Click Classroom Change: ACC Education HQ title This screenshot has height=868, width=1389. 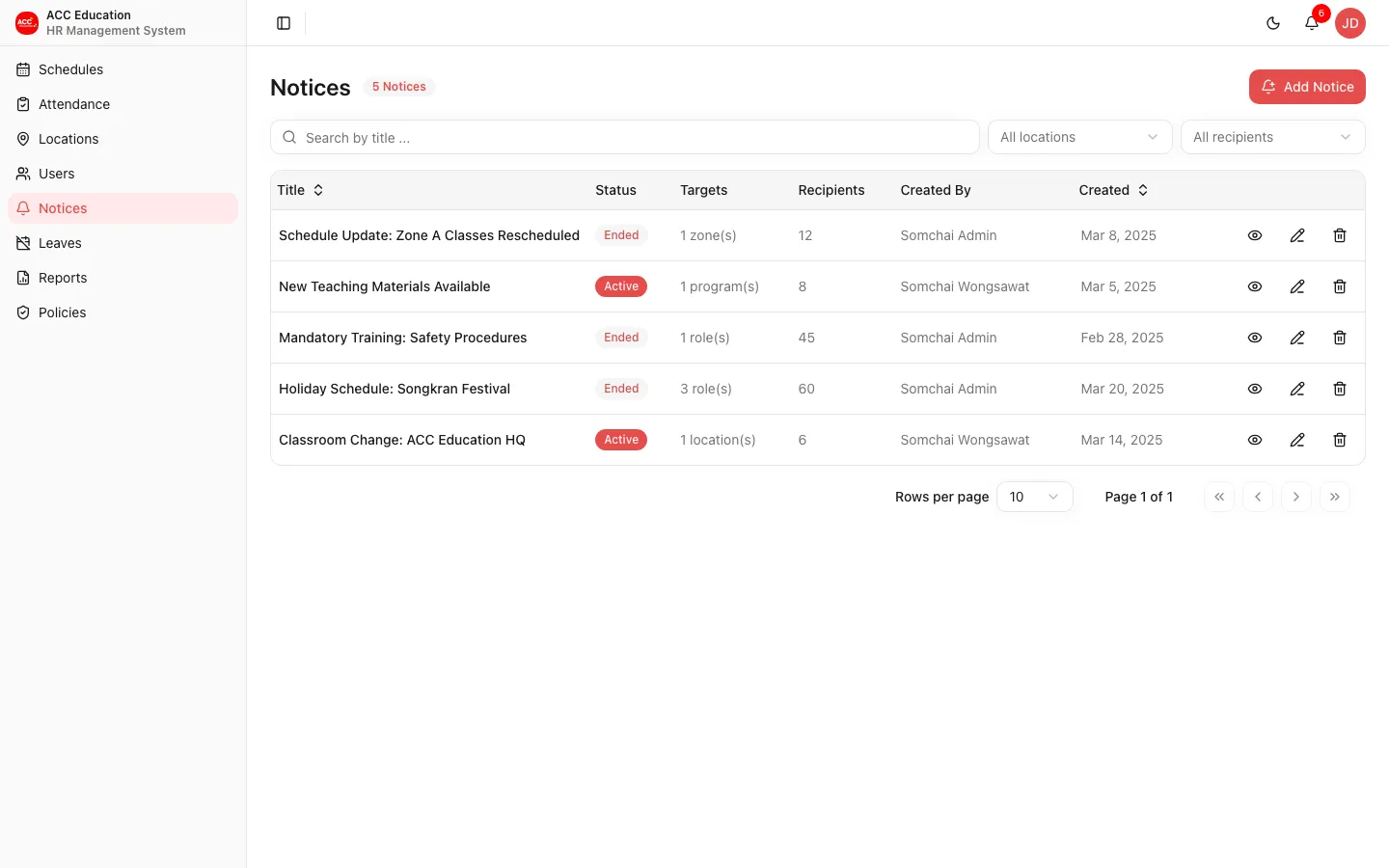click(402, 440)
